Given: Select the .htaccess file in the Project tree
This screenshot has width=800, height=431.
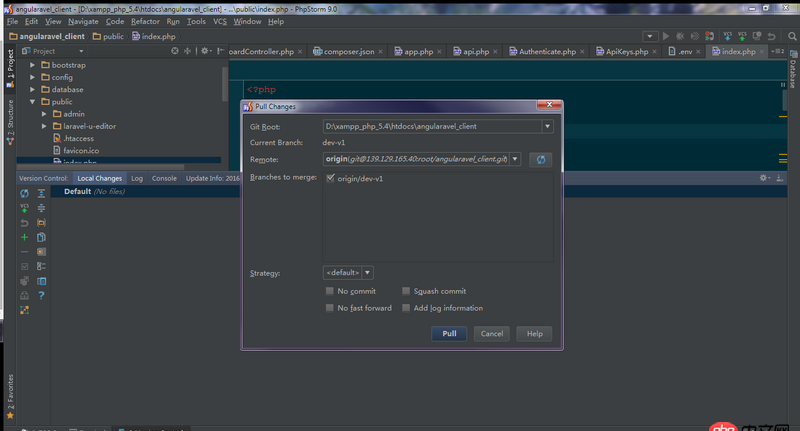Looking at the screenshot, I should coord(73,138).
